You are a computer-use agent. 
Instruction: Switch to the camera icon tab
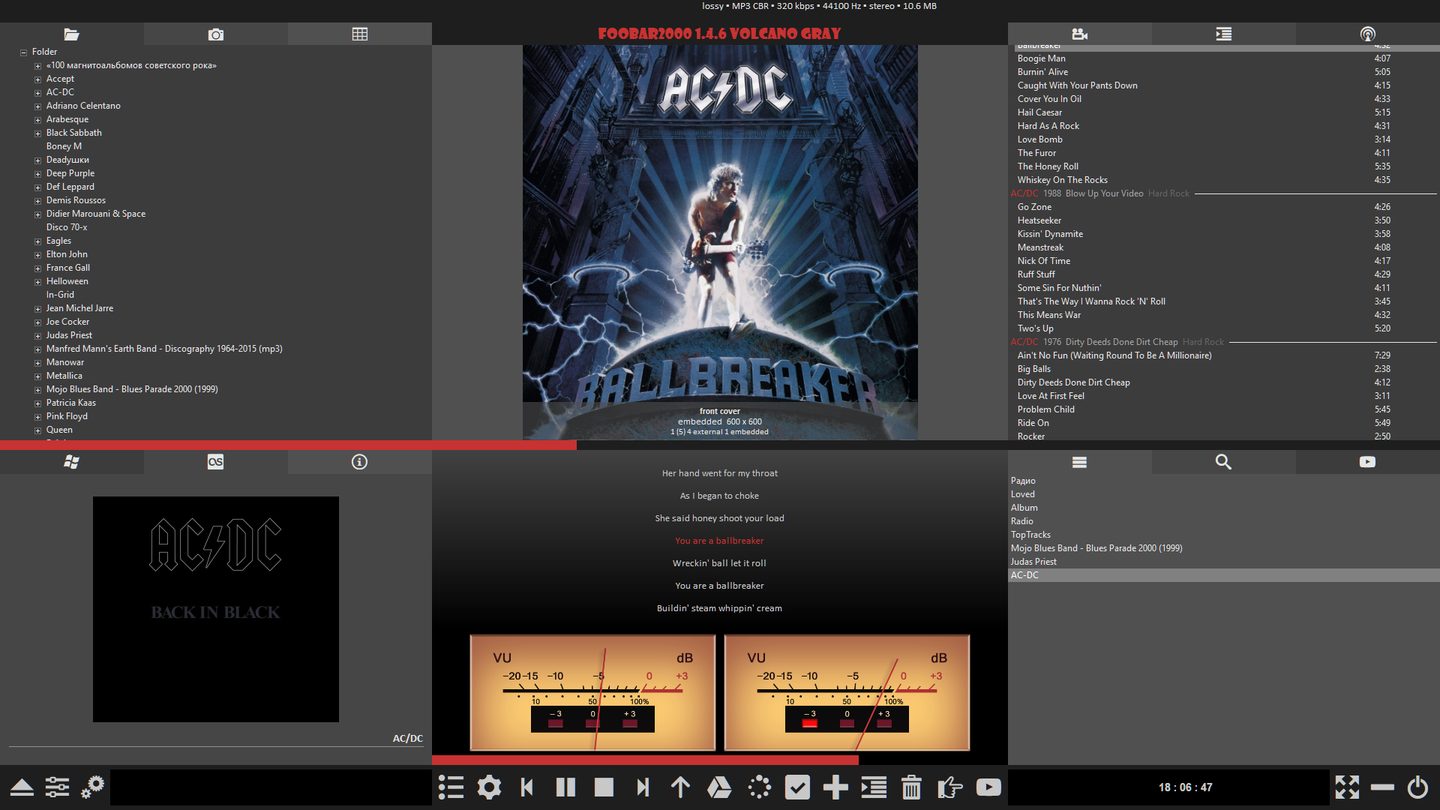click(x=216, y=34)
